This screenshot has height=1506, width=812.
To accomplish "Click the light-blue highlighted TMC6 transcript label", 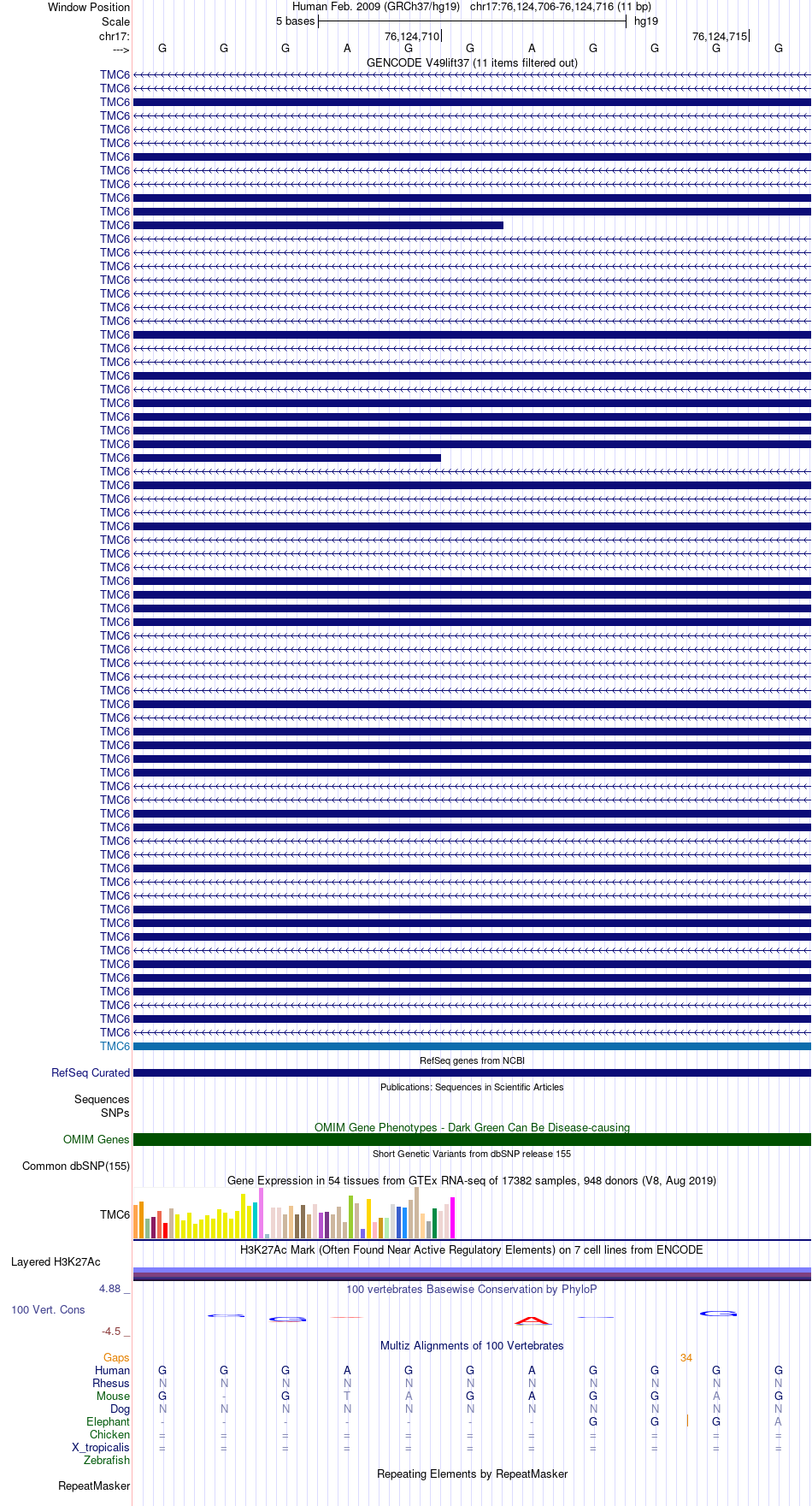I will click(115, 1047).
